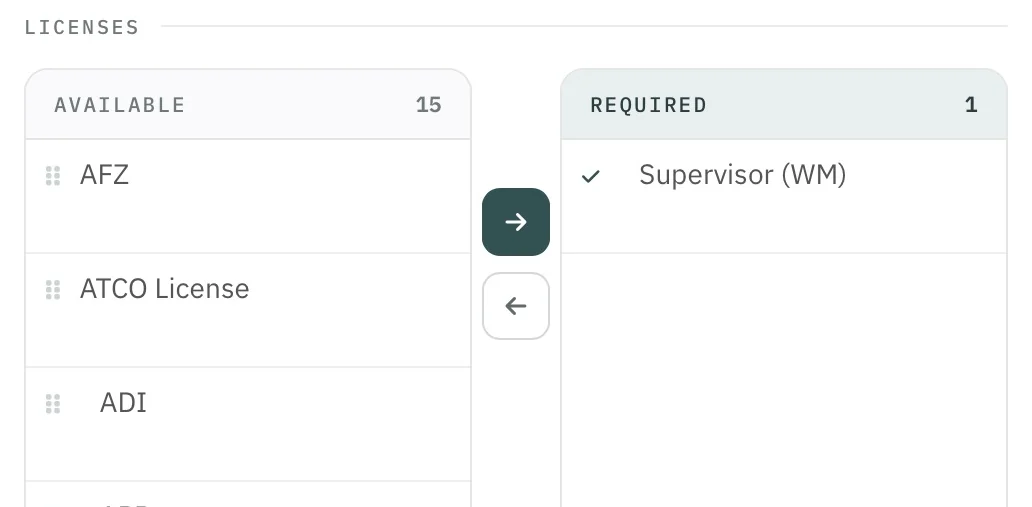This screenshot has height=507, width=1032.
Task: Click the checkmark beside Supervisor (WM)
Action: pyautogui.click(x=591, y=176)
